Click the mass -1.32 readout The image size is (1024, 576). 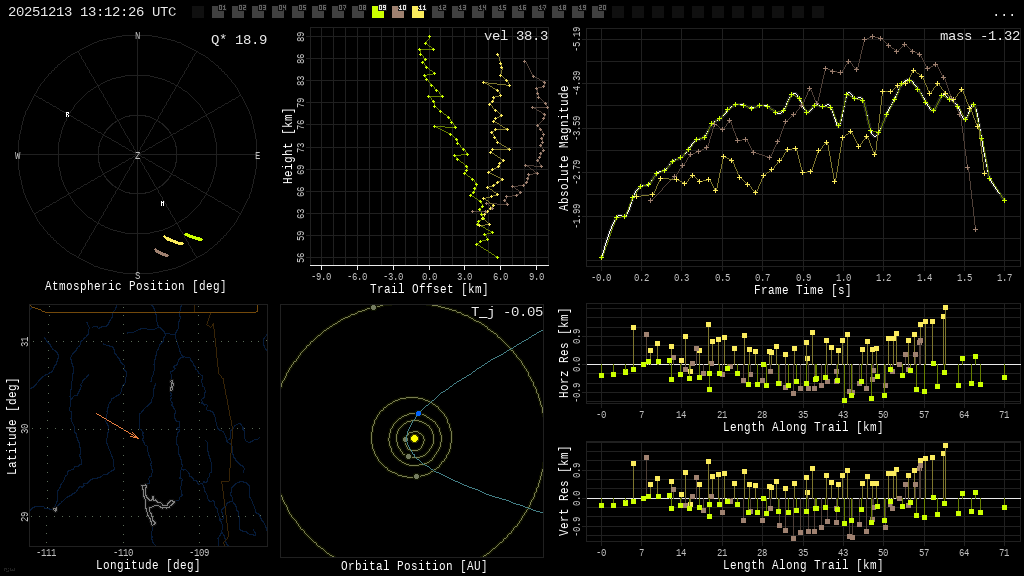(979, 36)
